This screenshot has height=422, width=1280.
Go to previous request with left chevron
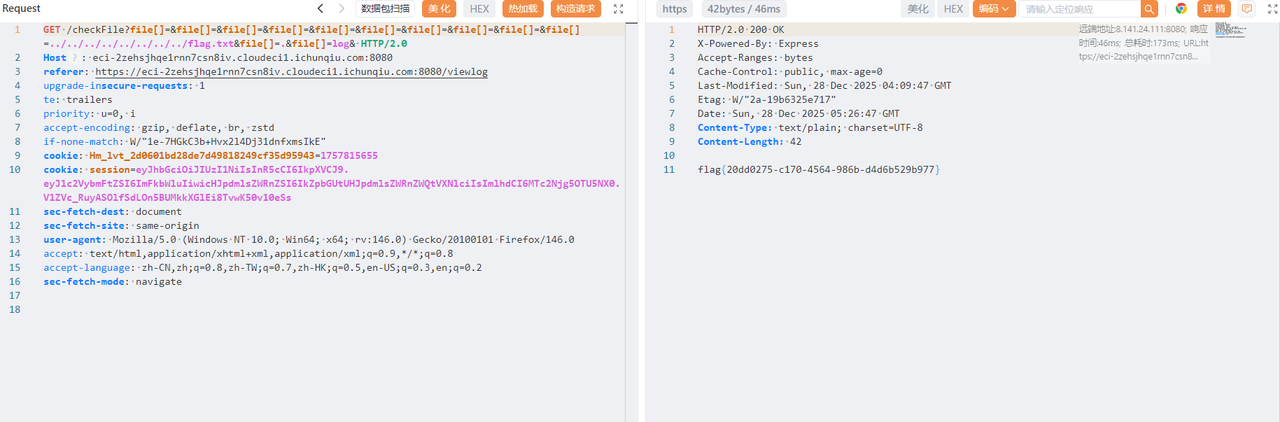click(x=320, y=9)
